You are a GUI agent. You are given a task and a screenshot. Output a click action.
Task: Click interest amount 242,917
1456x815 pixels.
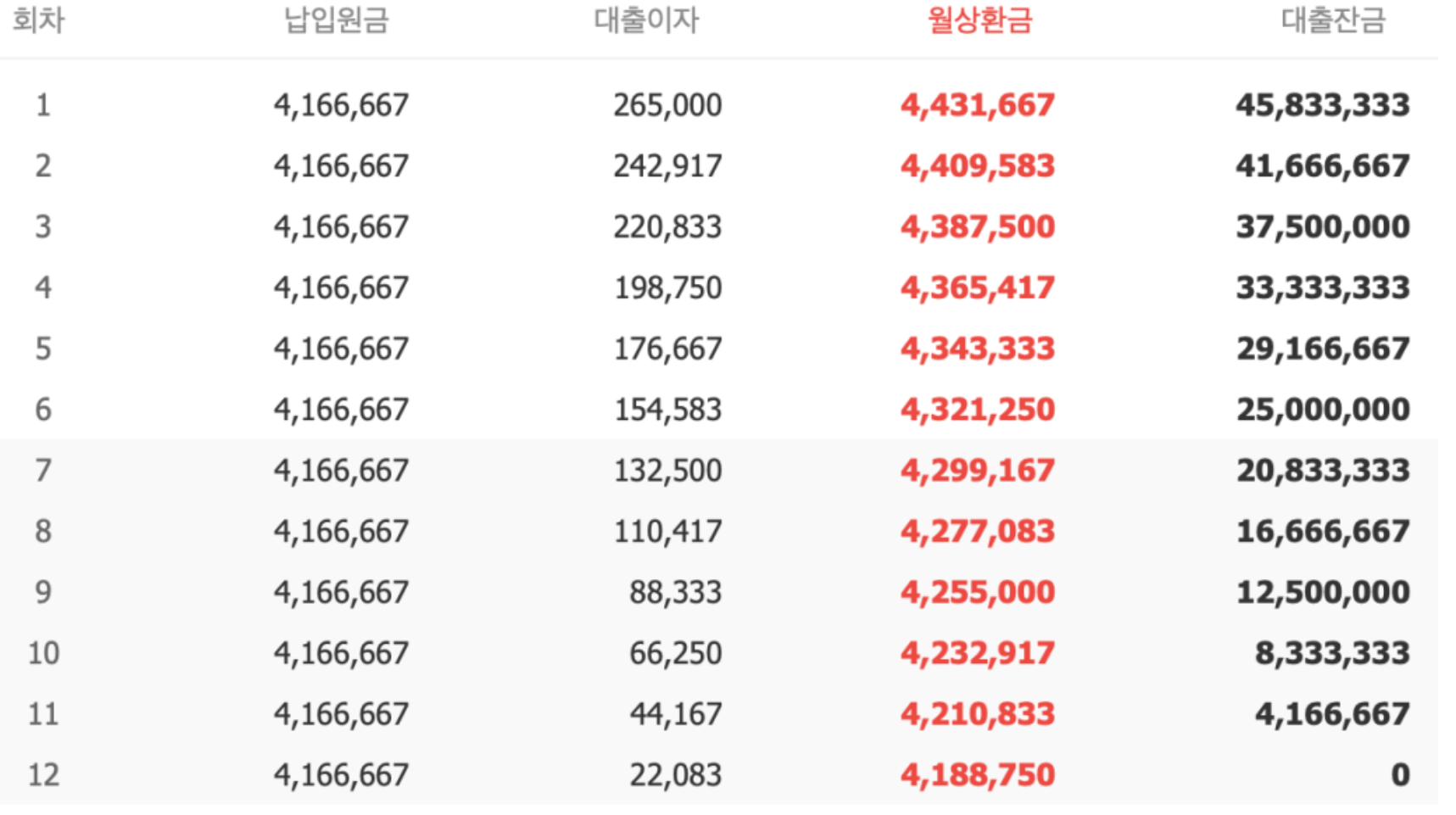pos(668,166)
